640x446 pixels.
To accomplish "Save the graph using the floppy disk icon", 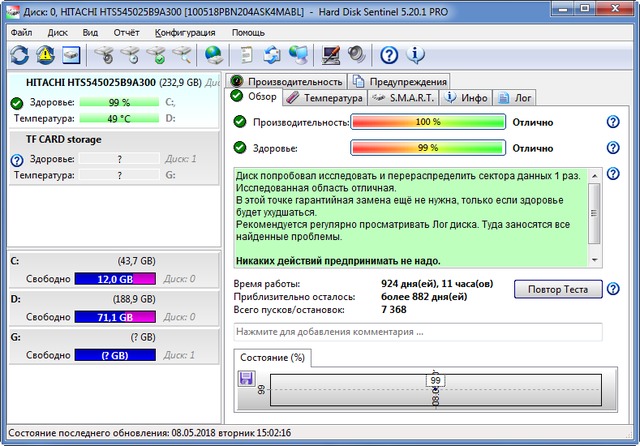I will (x=246, y=378).
